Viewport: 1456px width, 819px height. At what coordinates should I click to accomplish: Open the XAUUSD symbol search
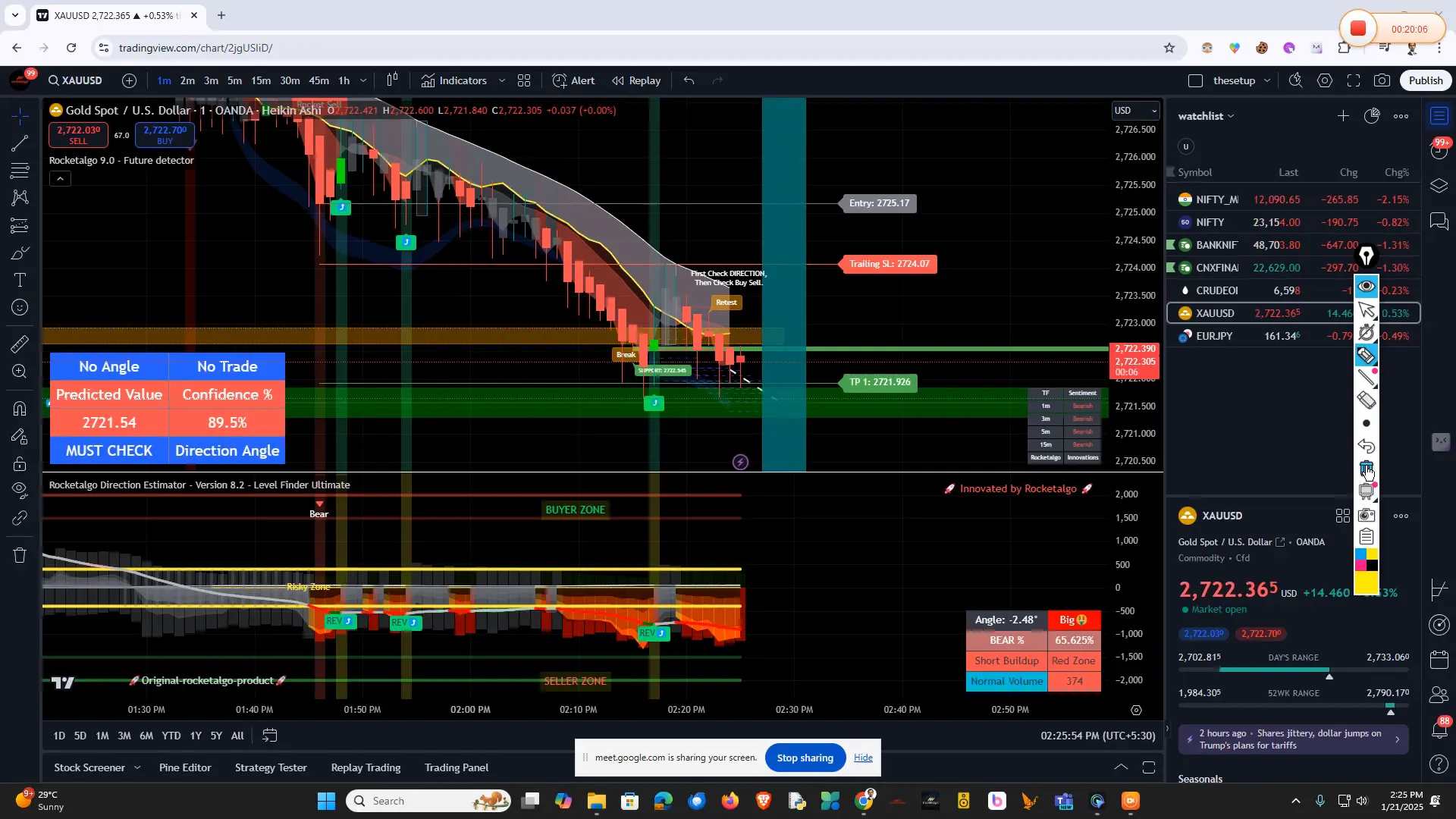tap(76, 80)
